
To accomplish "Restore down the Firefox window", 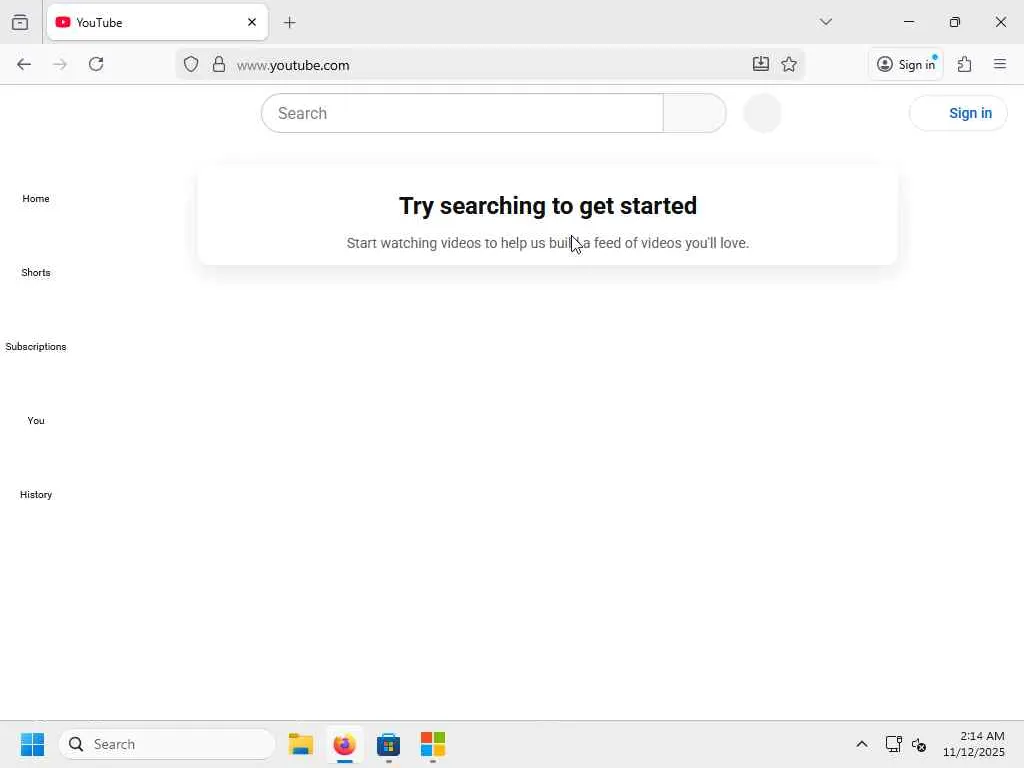I will pyautogui.click(x=954, y=22).
